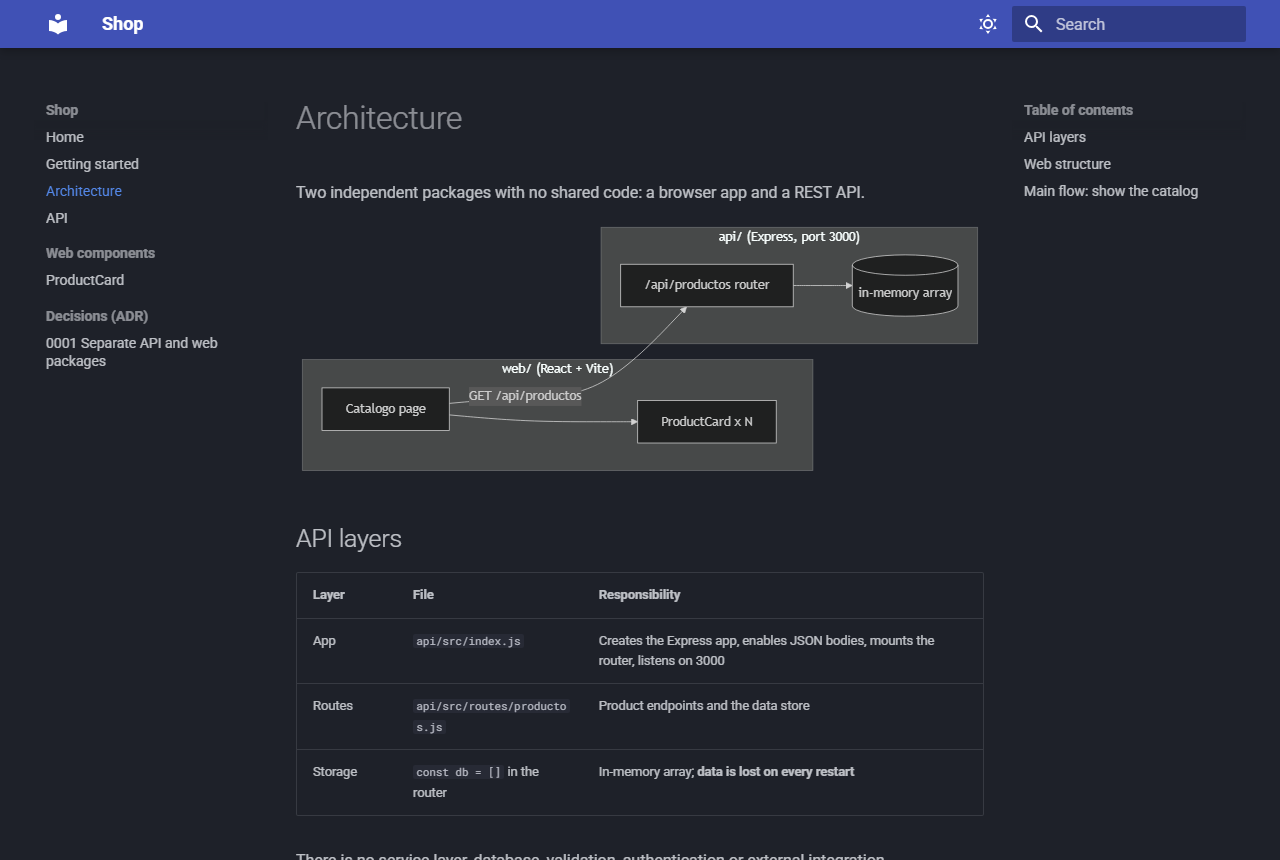The width and height of the screenshot is (1280, 860).
Task: Click the Table of contents label
Action: [x=1078, y=110]
